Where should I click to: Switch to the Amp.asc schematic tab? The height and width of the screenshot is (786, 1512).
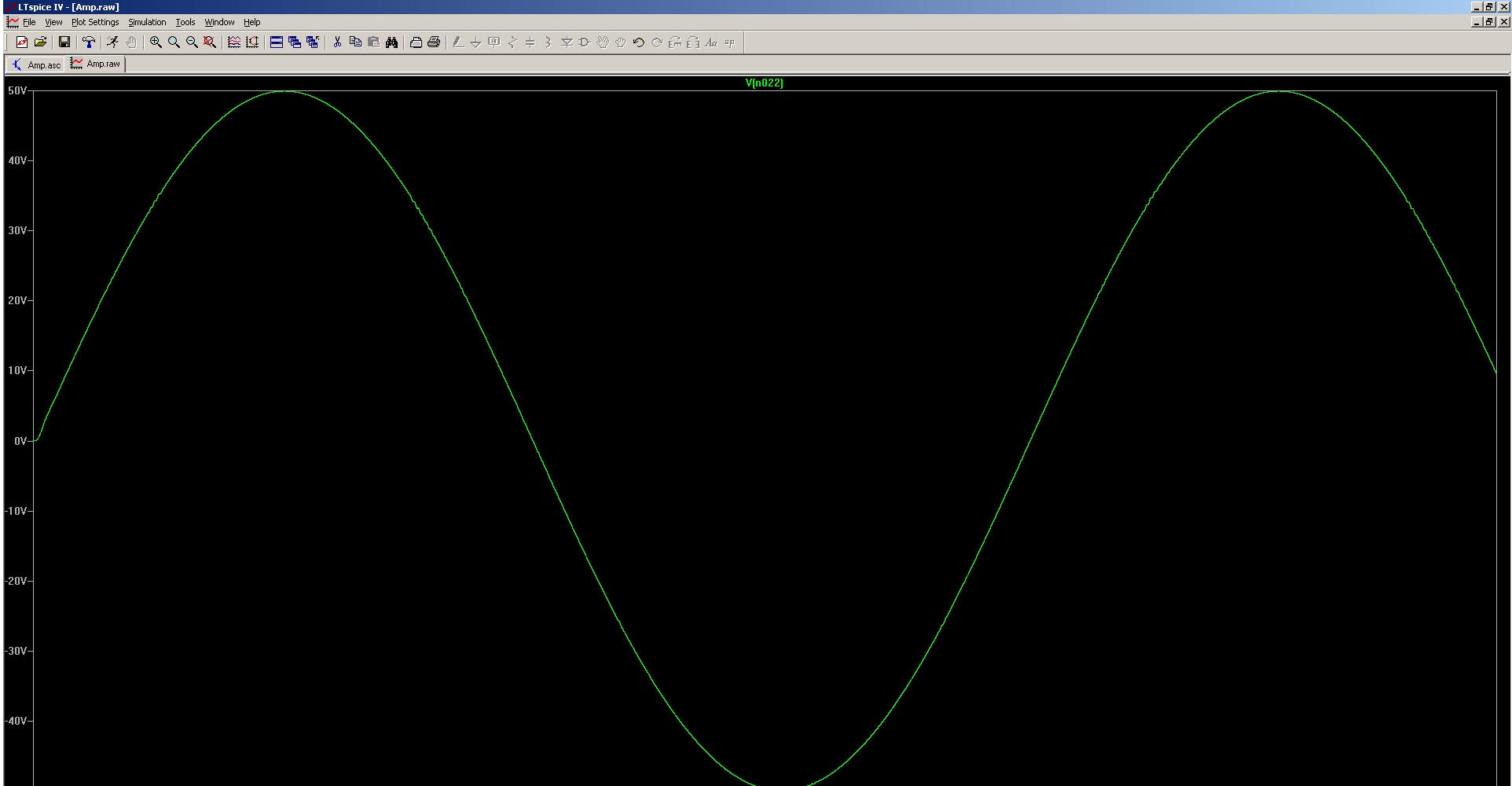coord(36,64)
